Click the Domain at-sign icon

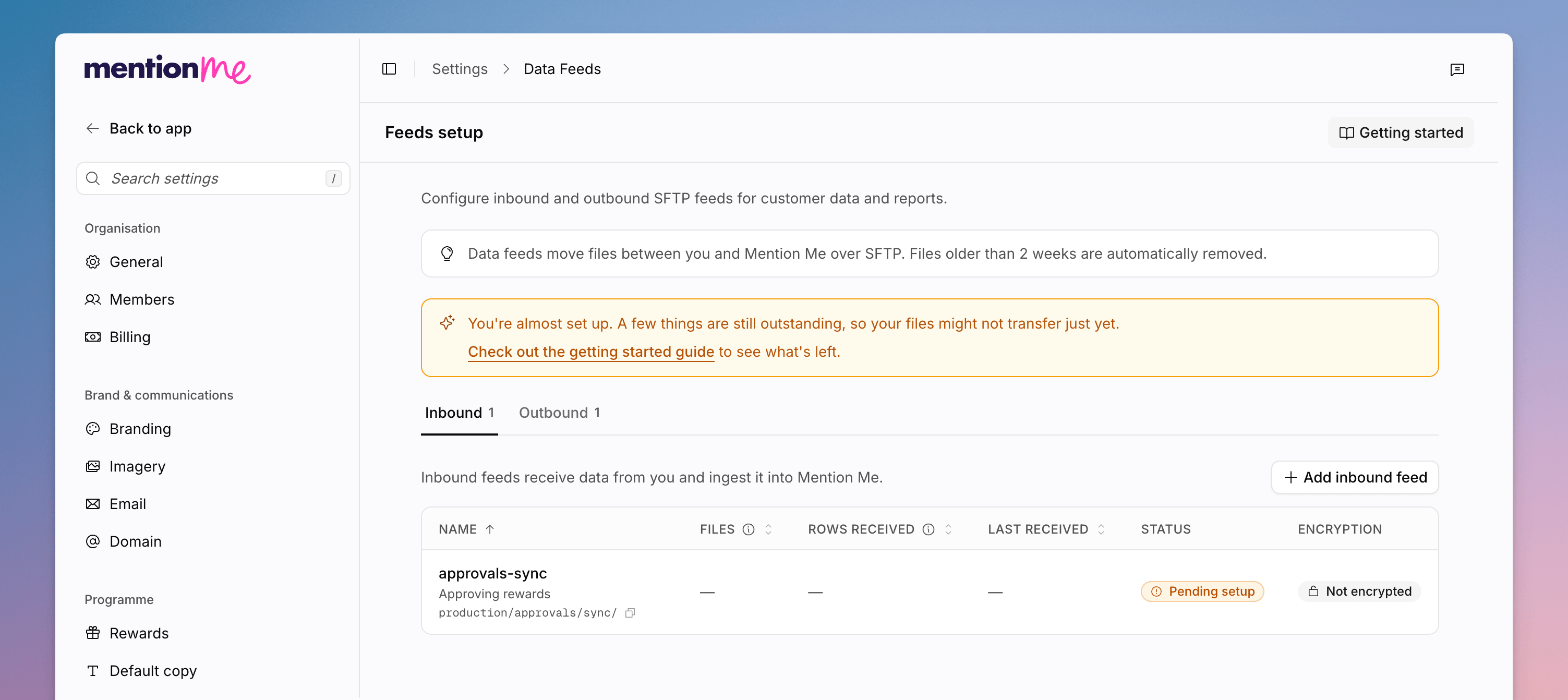92,541
